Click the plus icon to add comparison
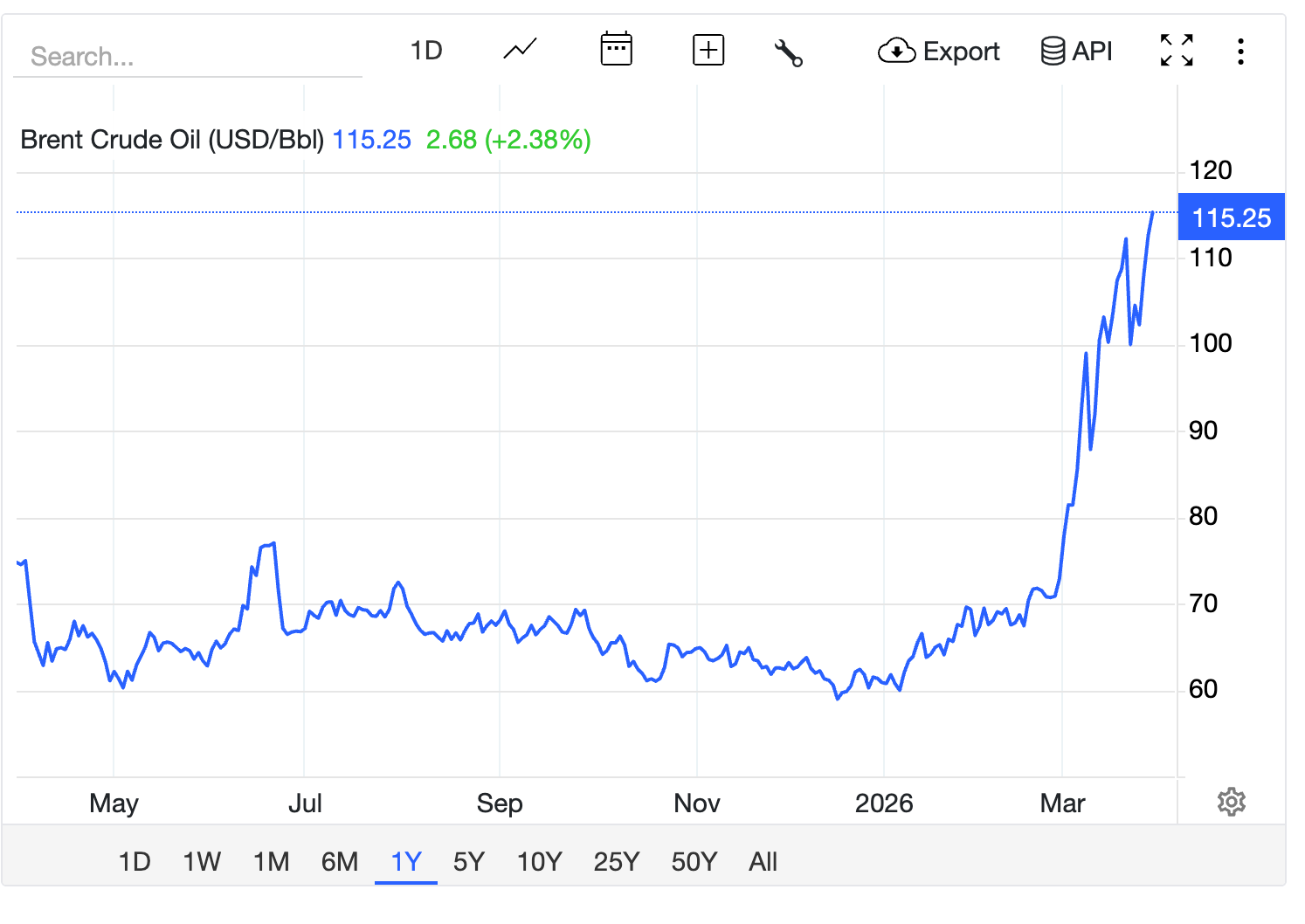Image resolution: width=1305 pixels, height=924 pixels. tap(708, 50)
